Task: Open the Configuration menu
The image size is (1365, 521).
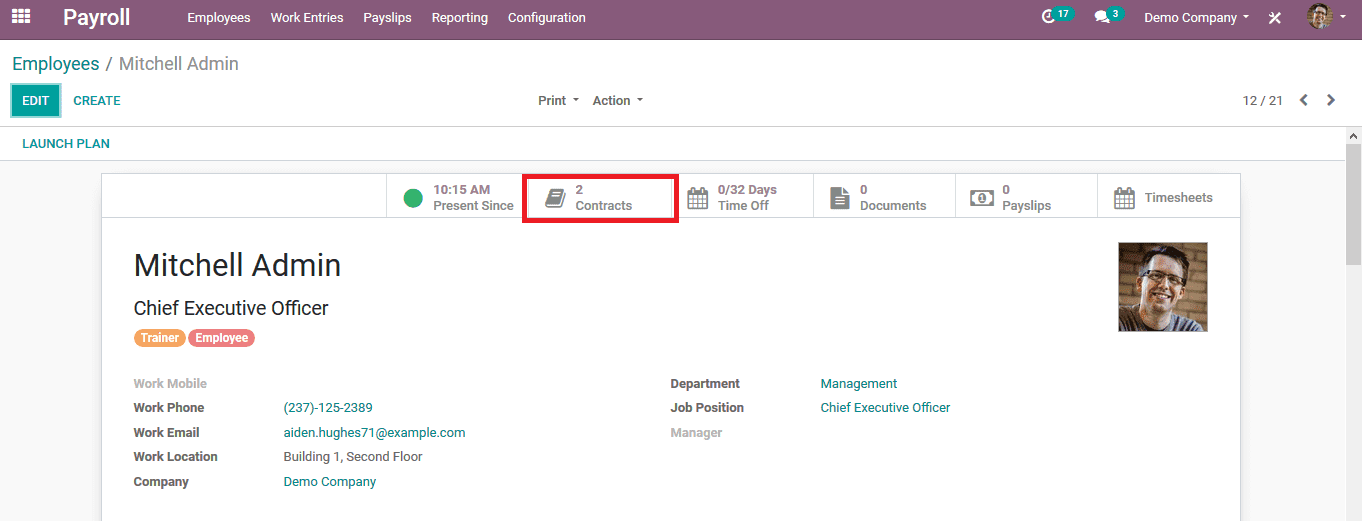Action: (547, 18)
